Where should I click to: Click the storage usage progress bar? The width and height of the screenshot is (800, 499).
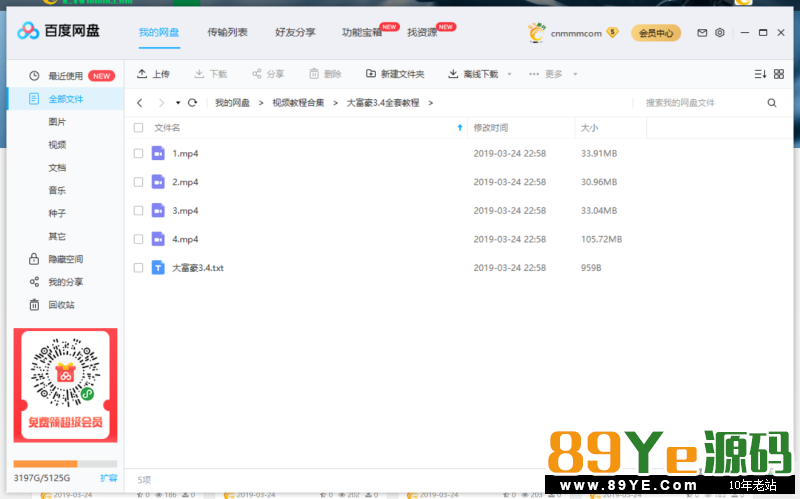(x=65, y=464)
